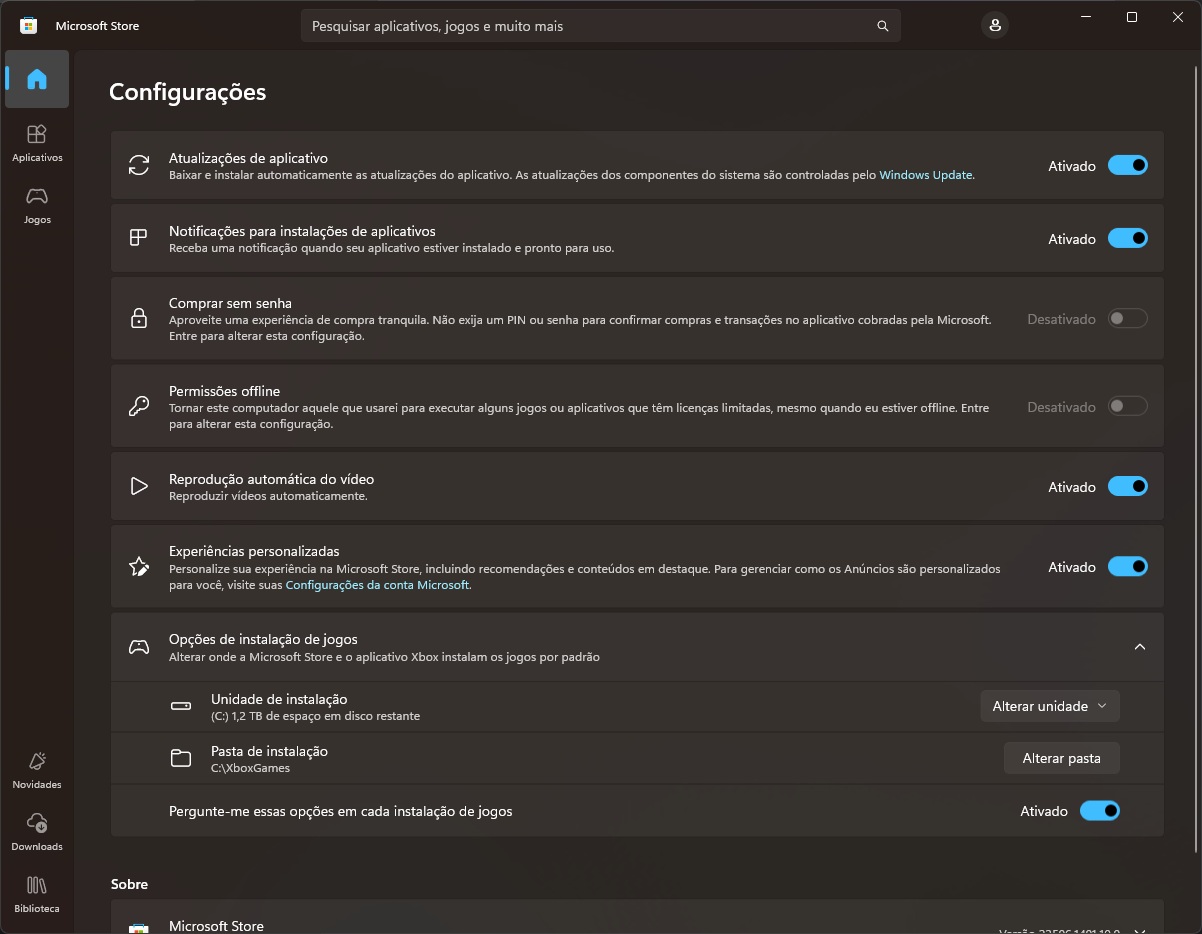Open Aplicativos section in sidebar
This screenshot has height=934, width=1202.
[37, 142]
